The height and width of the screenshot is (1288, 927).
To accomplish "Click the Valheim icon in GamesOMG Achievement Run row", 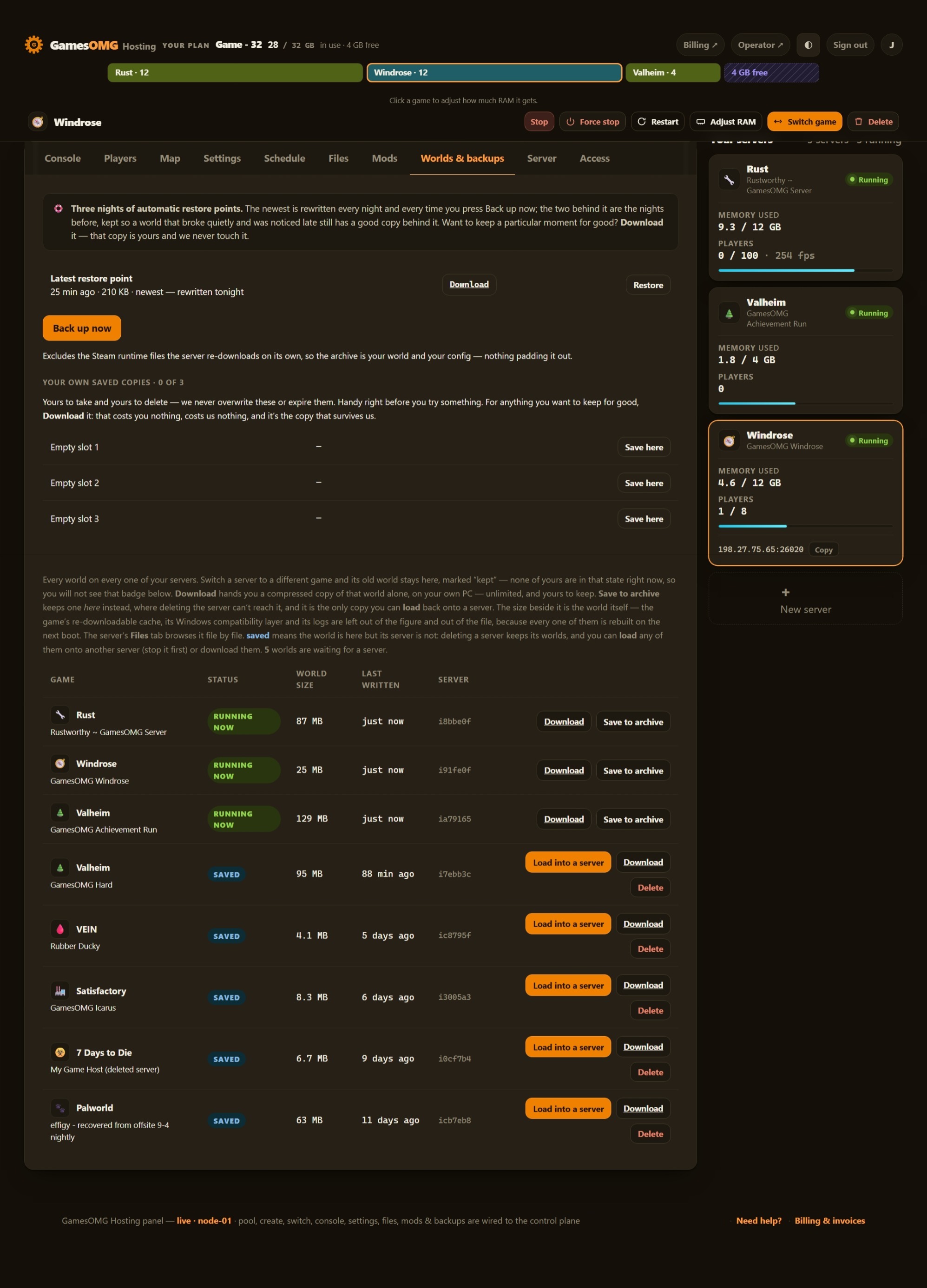I will click(59, 813).
